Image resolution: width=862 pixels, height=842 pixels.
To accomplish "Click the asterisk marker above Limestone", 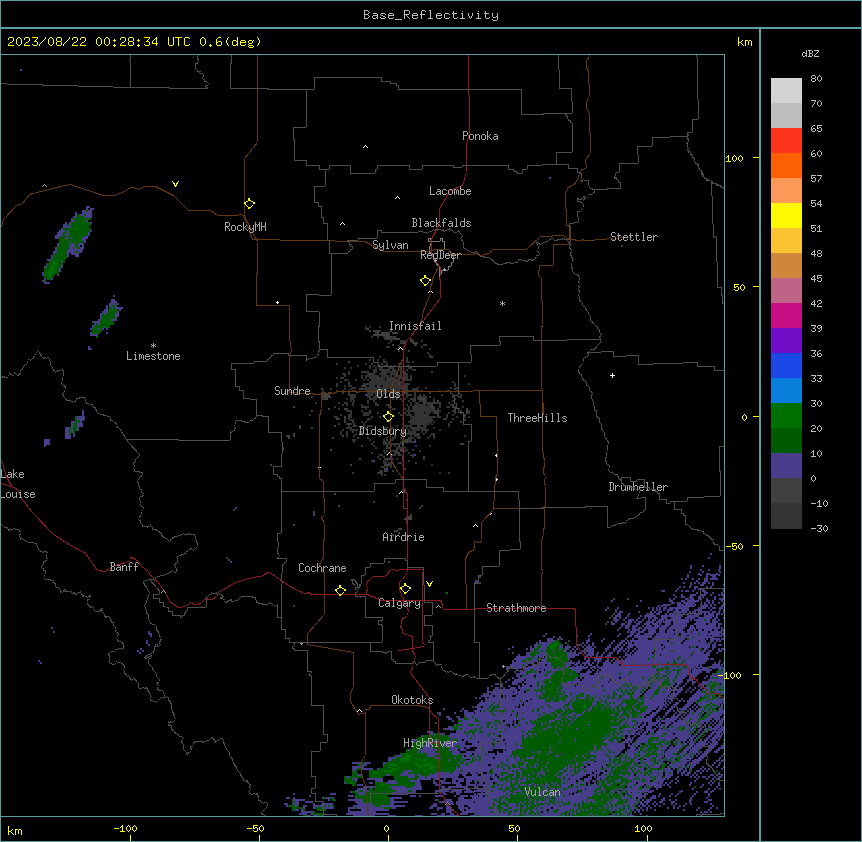I will coord(153,346).
